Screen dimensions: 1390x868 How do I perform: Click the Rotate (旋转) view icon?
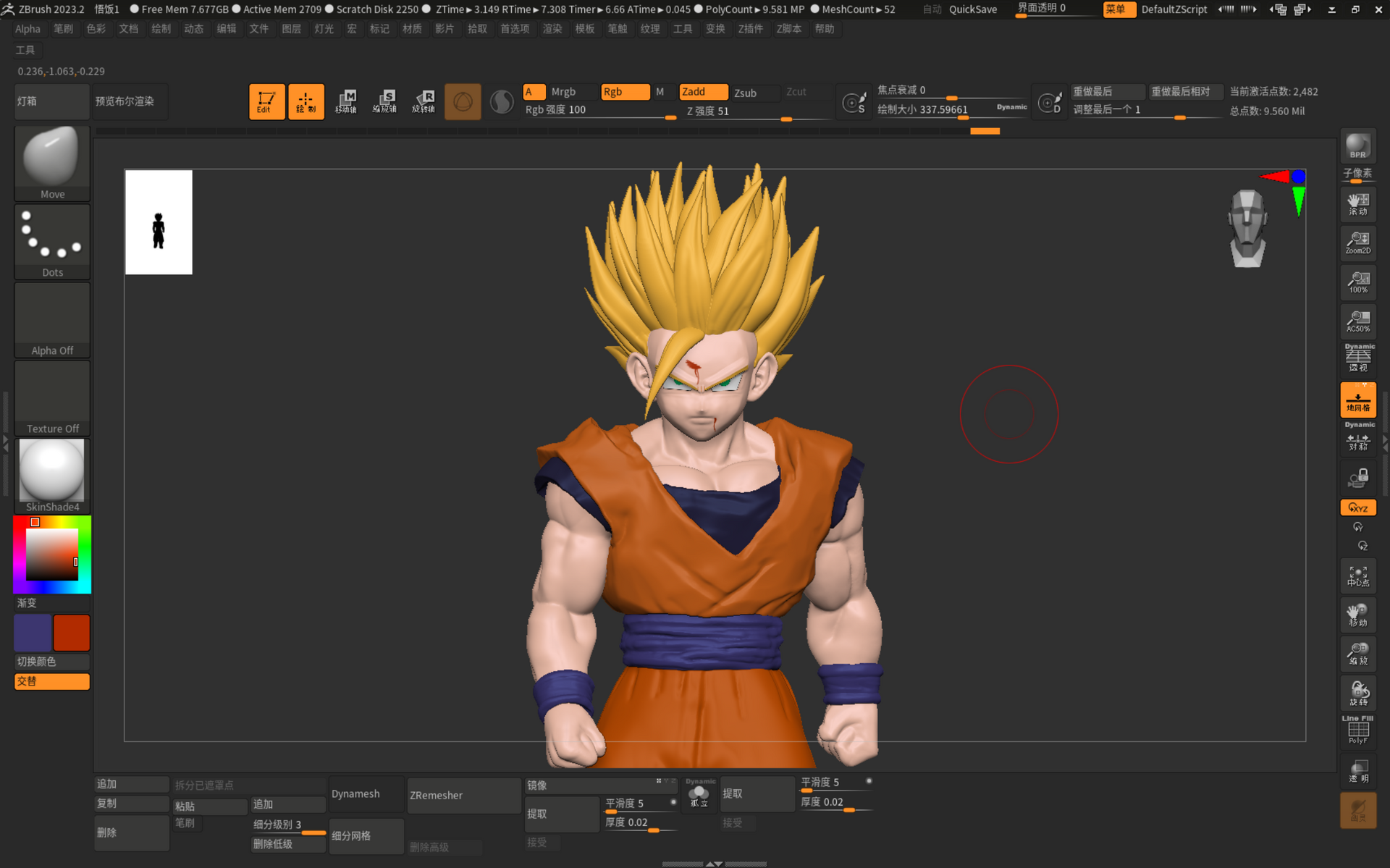(x=1358, y=694)
